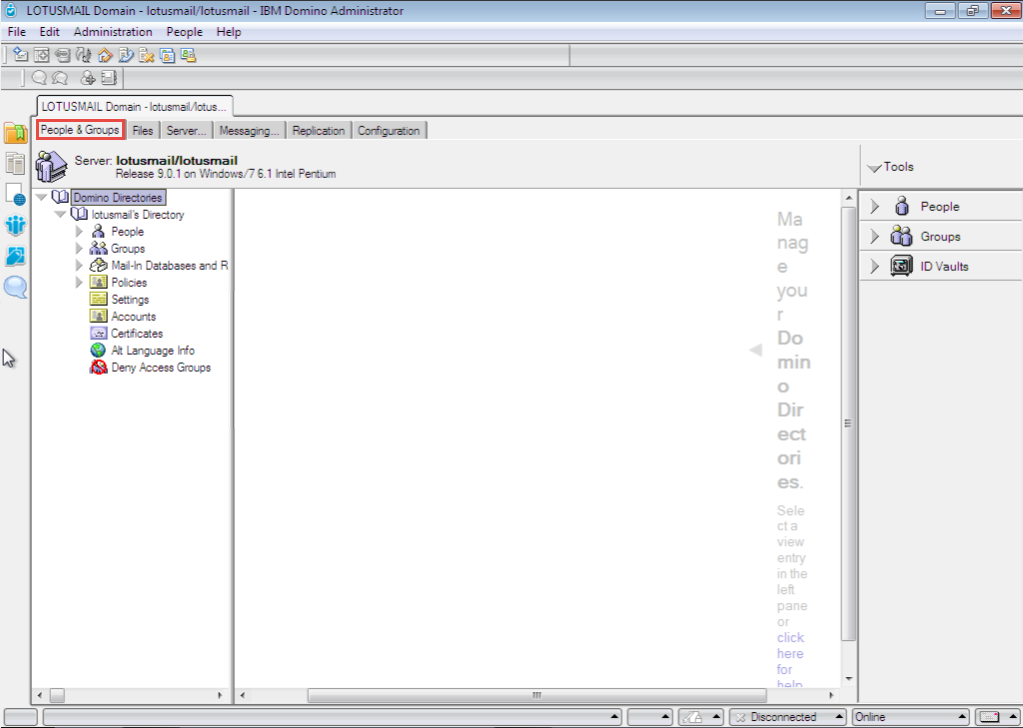Follow the click here for help link

(790, 661)
